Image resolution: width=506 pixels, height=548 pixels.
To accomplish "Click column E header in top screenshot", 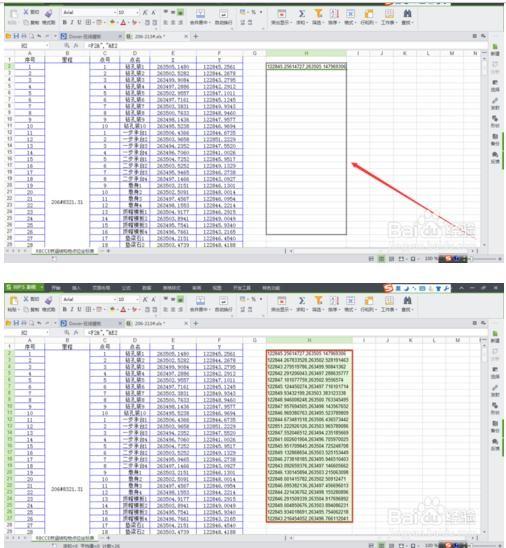I will (x=173, y=53).
